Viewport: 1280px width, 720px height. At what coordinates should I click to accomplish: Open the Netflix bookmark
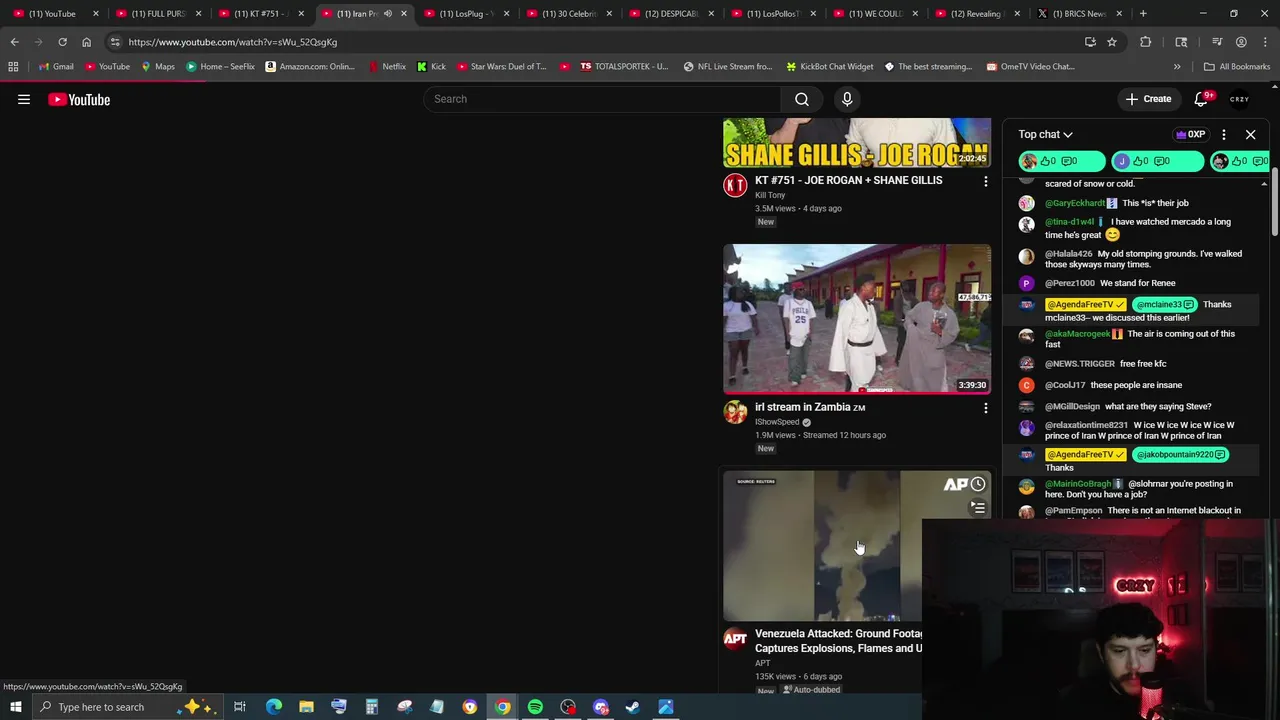(386, 66)
